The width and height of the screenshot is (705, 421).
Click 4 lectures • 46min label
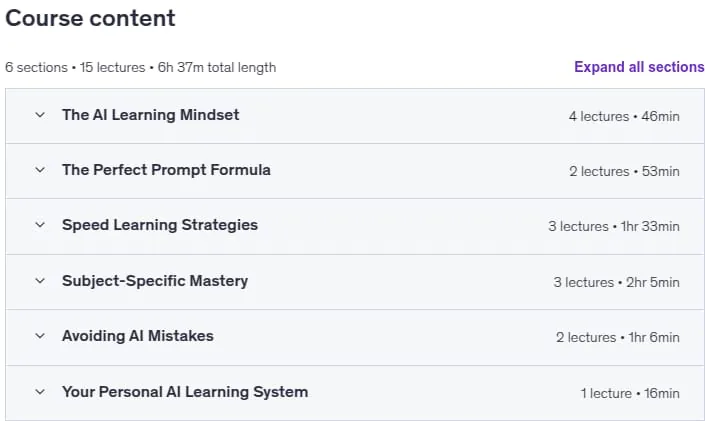click(624, 116)
